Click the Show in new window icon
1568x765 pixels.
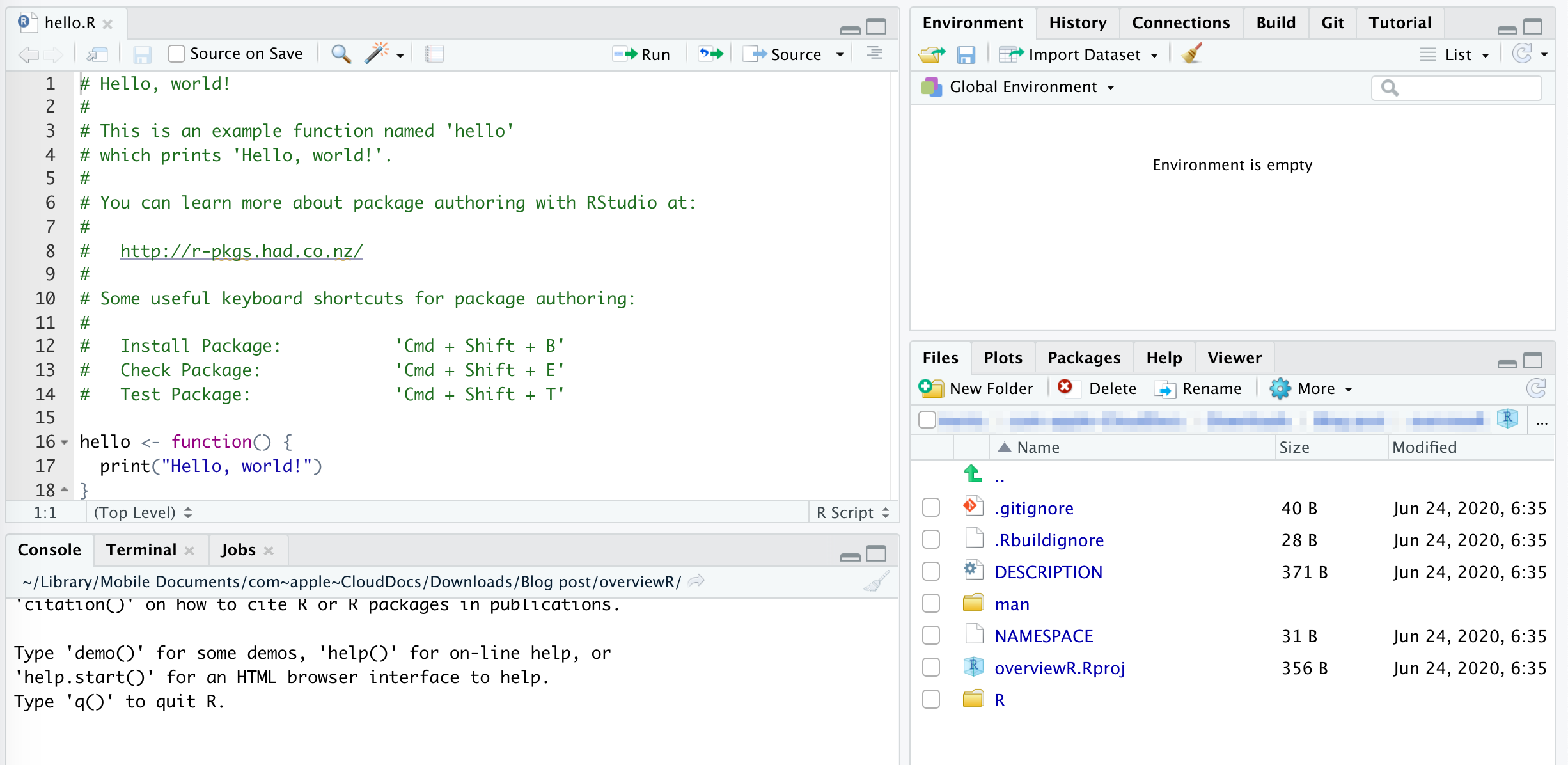[x=97, y=55]
